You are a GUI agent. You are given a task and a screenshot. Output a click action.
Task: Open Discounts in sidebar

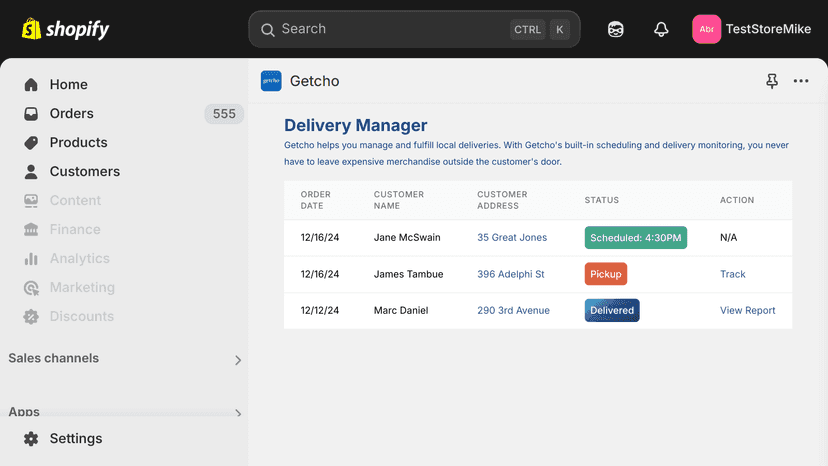(81, 316)
